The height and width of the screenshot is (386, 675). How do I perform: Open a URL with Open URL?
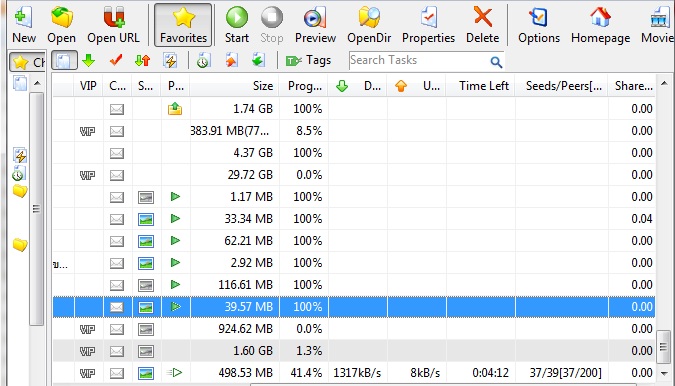coord(113,25)
